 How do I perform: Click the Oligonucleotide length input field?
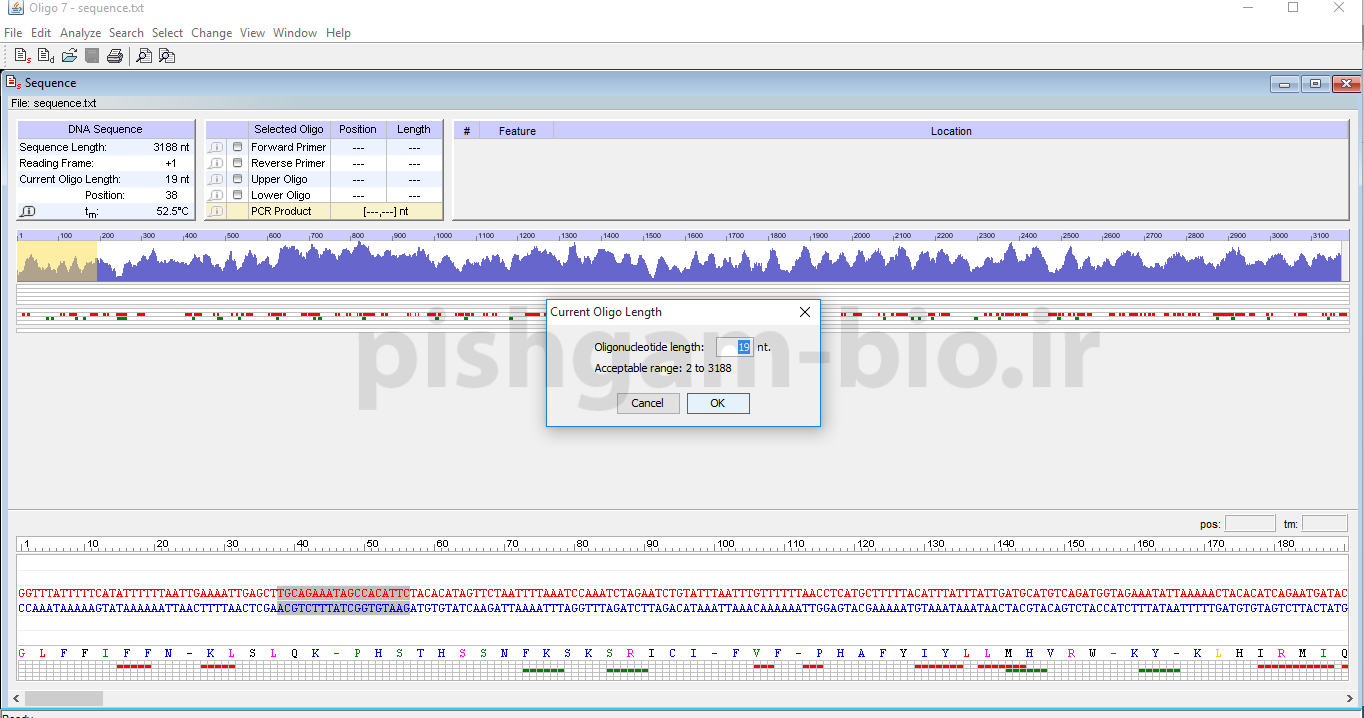coord(734,347)
